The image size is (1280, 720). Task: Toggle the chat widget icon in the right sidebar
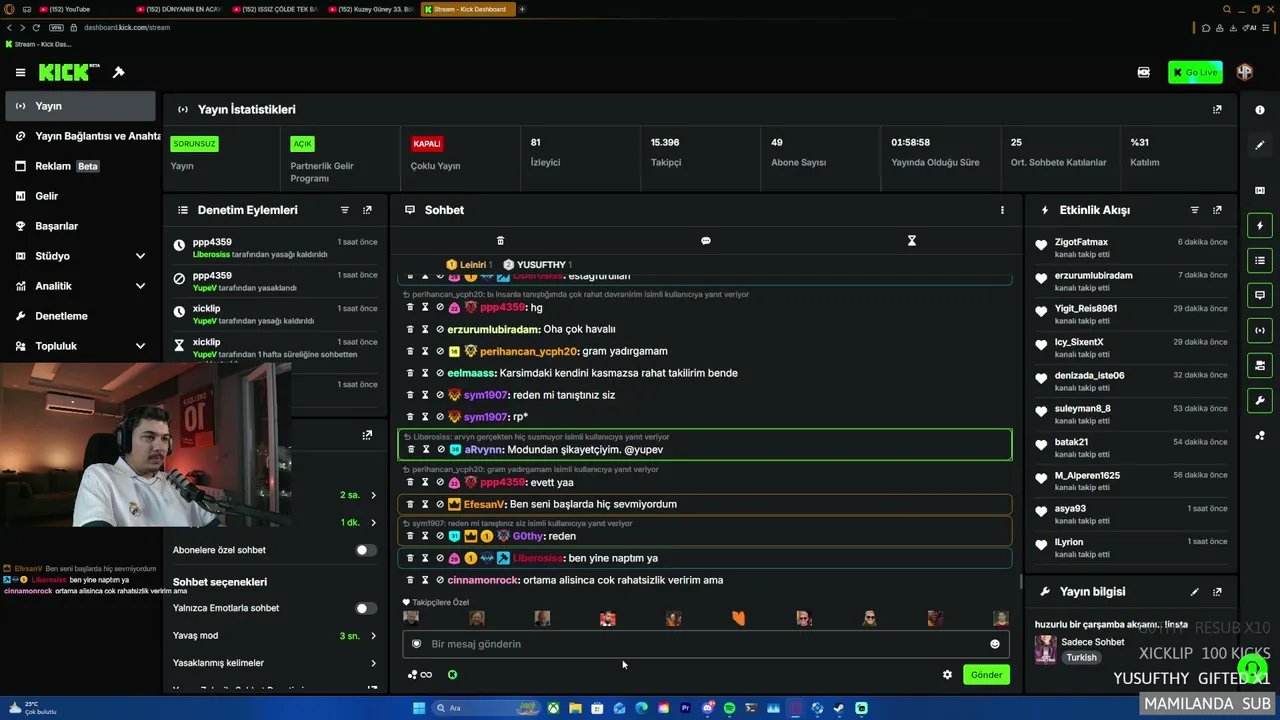(x=1260, y=295)
